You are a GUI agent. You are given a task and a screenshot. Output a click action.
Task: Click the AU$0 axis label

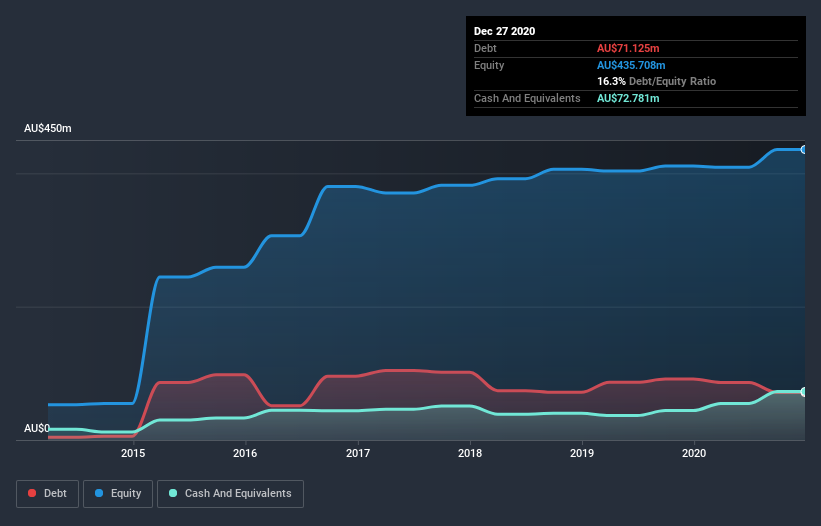(37, 428)
